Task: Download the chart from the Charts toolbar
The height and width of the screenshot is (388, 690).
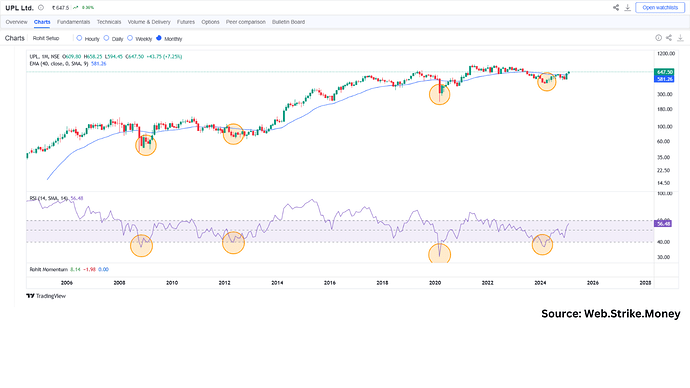Action: pos(680,38)
